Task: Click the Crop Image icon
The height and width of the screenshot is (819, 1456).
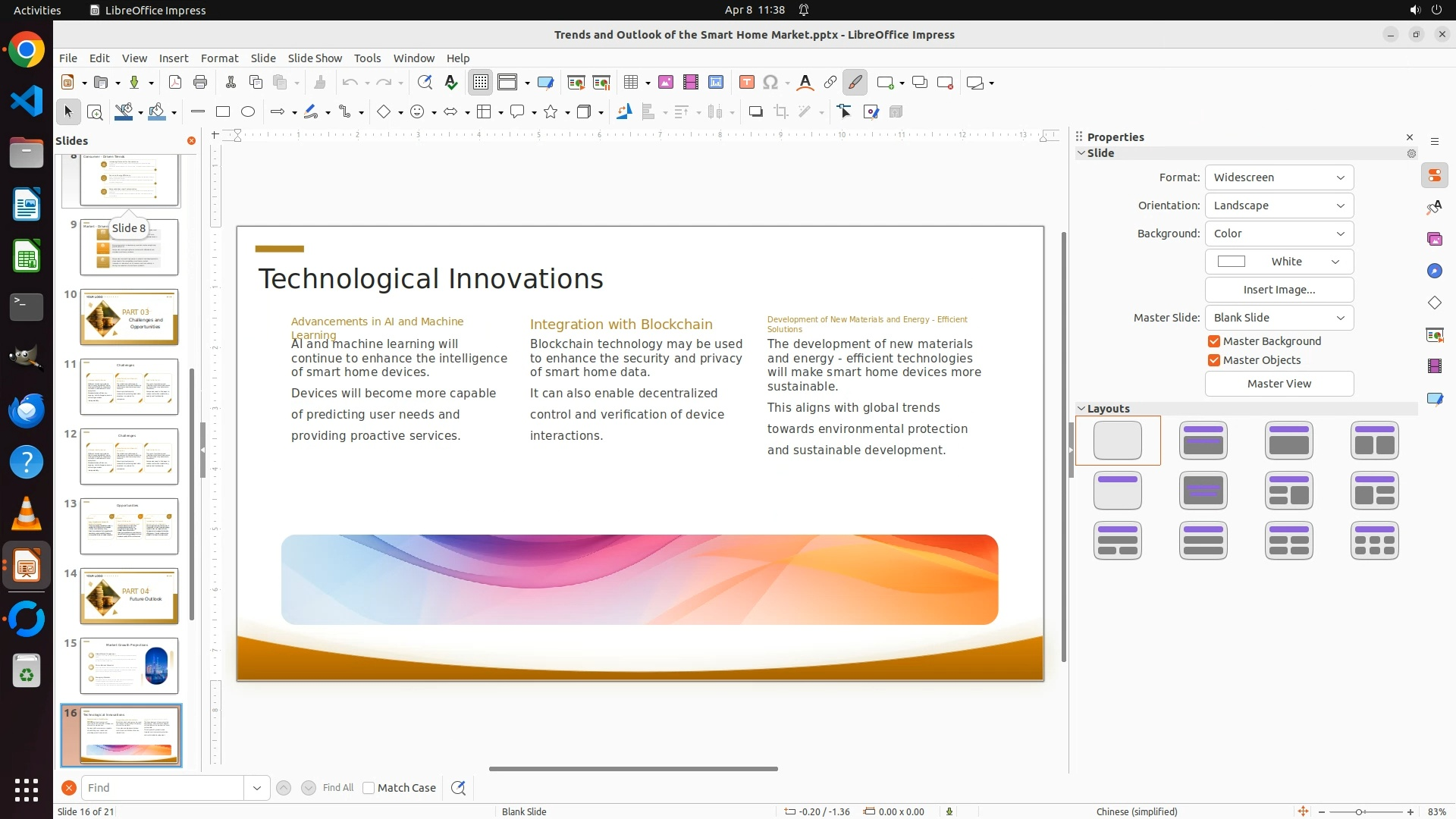Action: [781, 112]
